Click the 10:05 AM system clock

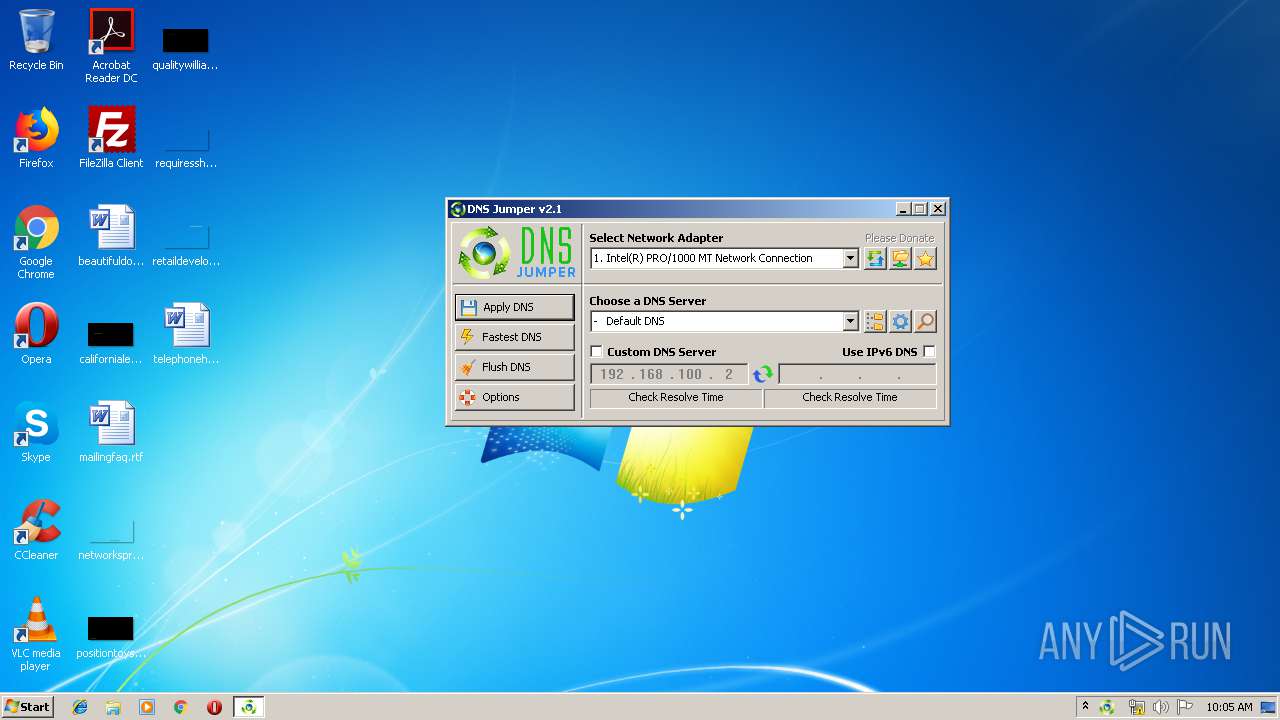tap(1229, 707)
